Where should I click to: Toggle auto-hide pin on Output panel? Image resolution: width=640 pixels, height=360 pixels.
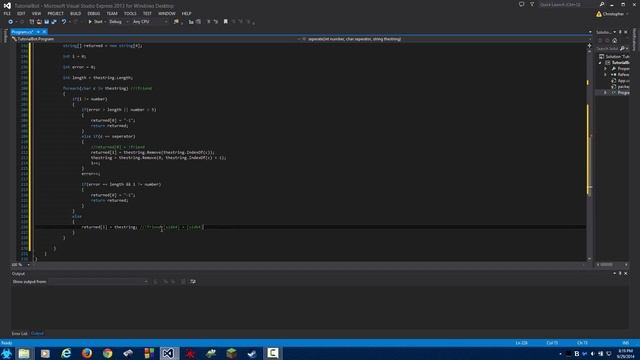(x=620, y=273)
